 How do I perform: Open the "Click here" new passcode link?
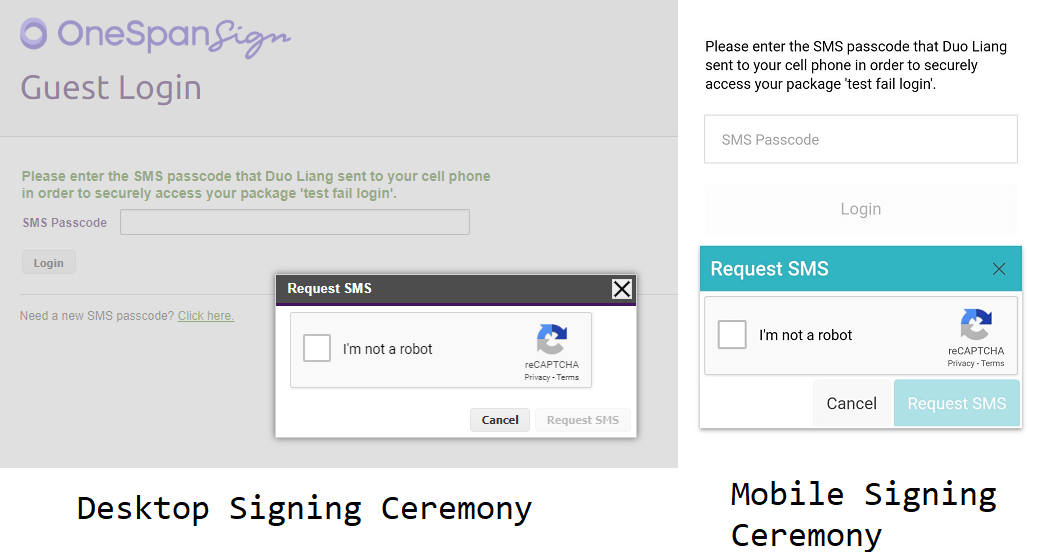[x=206, y=315]
